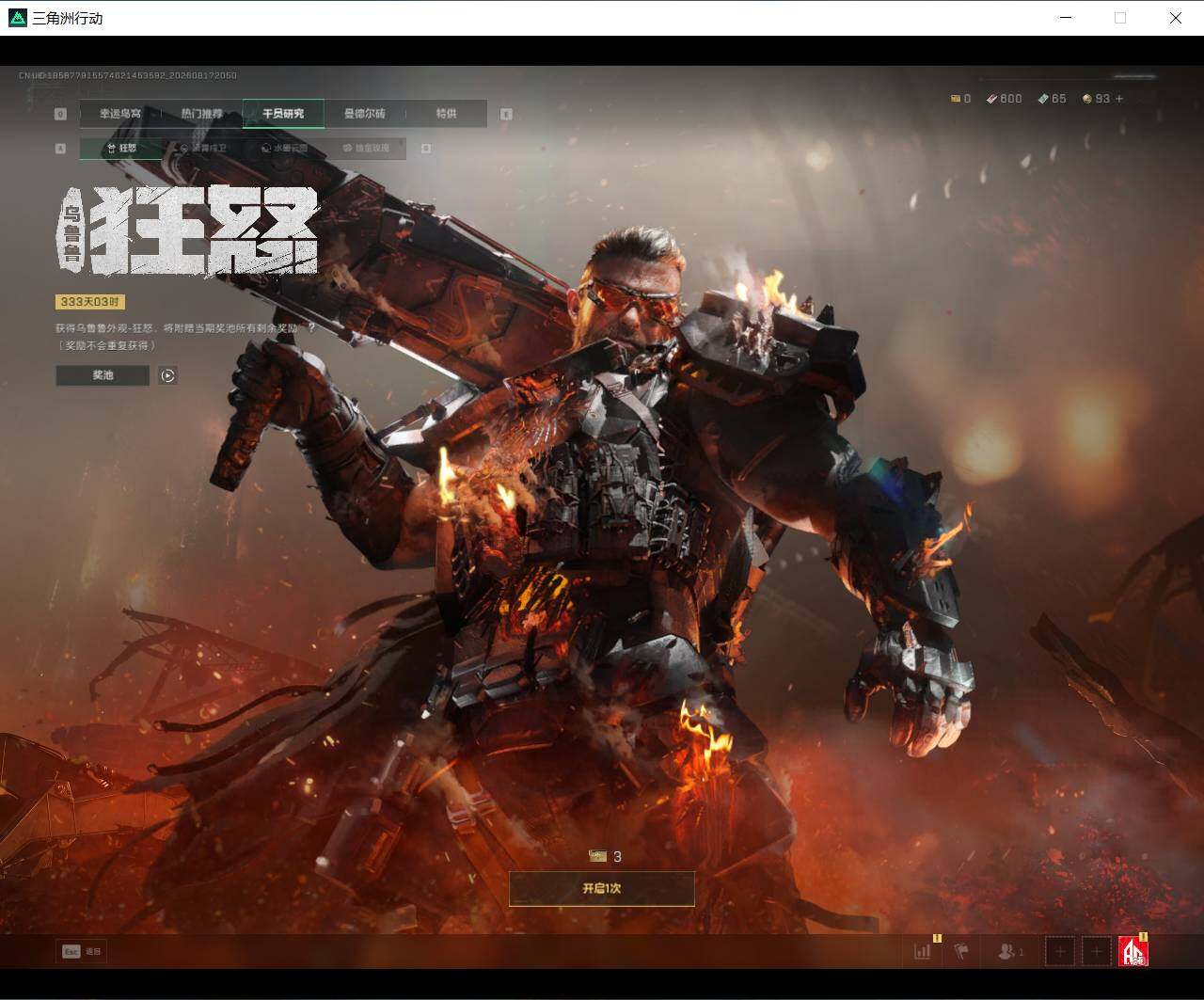Click the teal voucher currency showing 65
1204x1000 pixels.
1052,99
